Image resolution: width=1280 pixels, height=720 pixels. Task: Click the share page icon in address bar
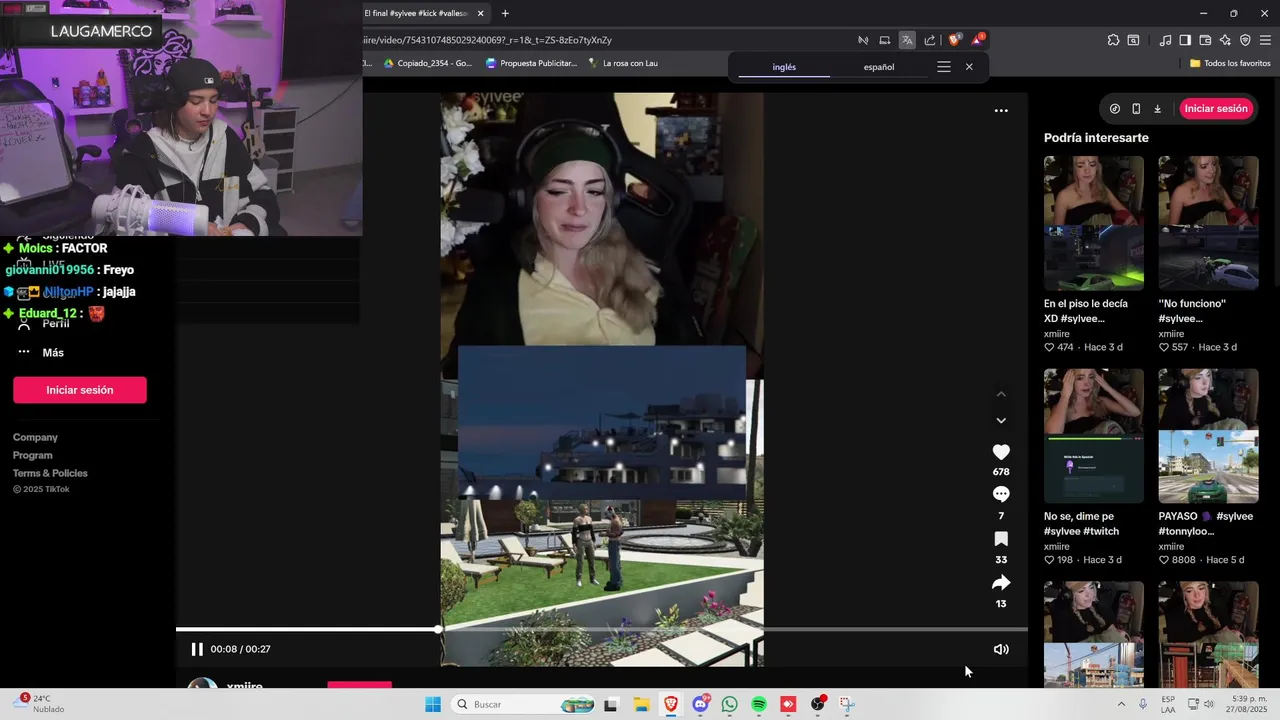[930, 40]
